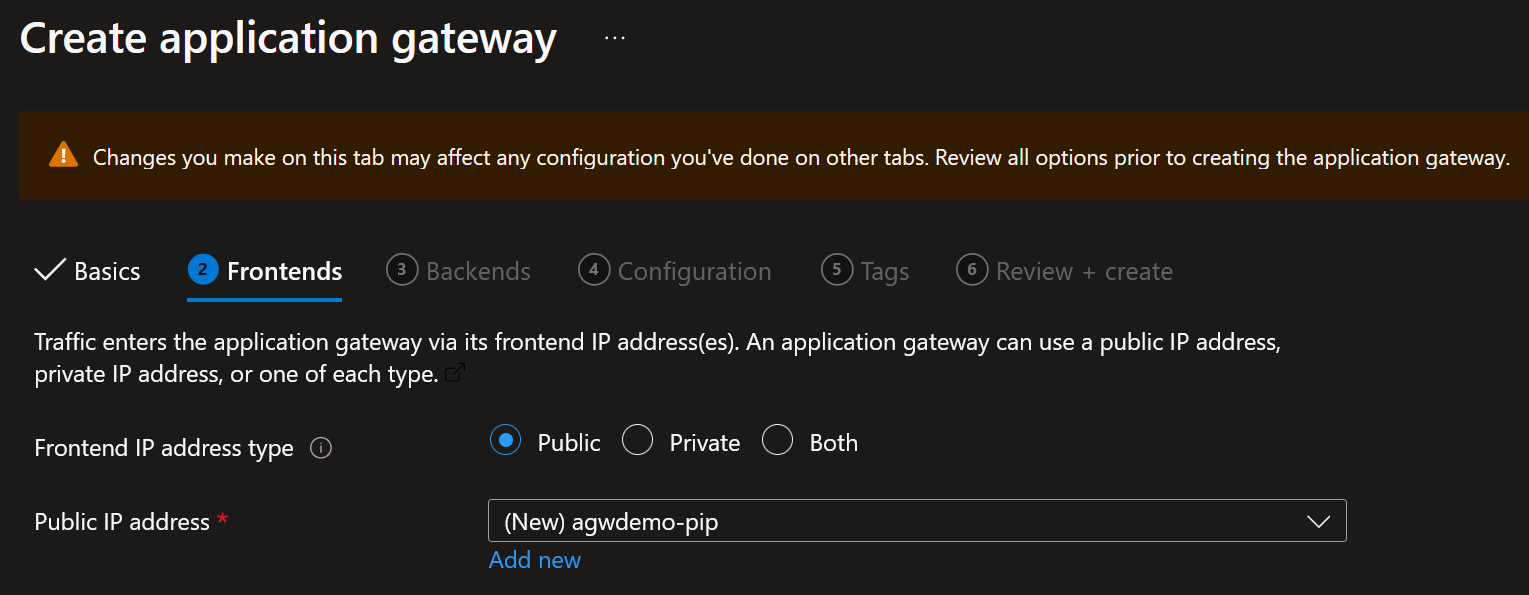
Task: Click the step 5 Tags circle icon
Action: [836, 270]
